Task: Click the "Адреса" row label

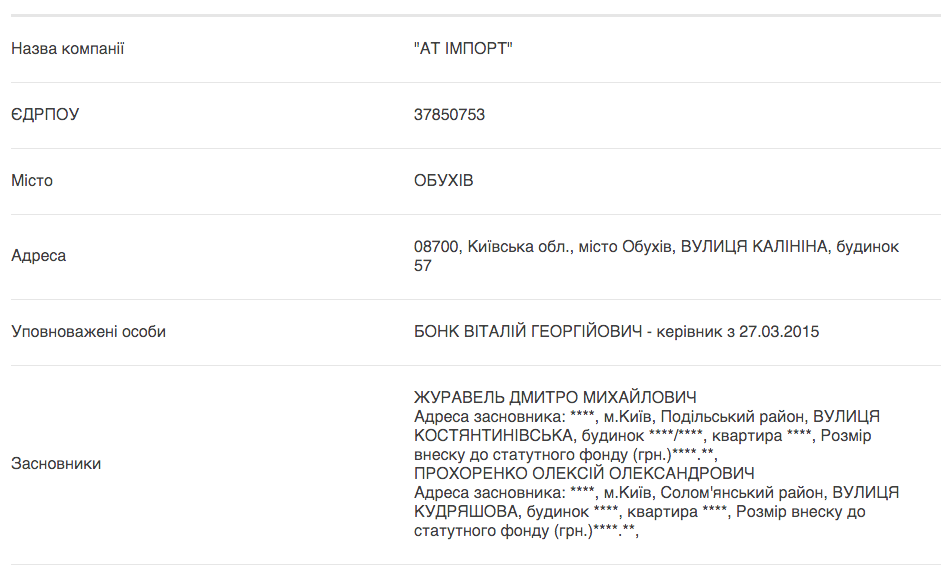Action: [x=38, y=256]
